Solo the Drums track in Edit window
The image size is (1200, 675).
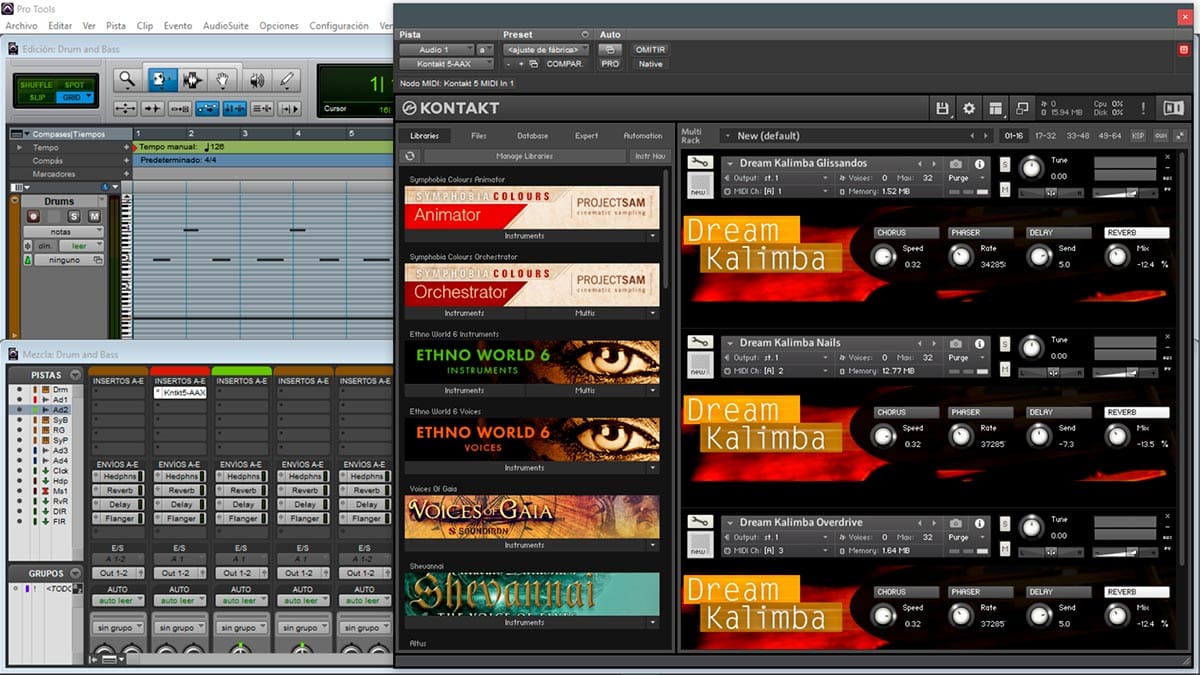pos(75,216)
